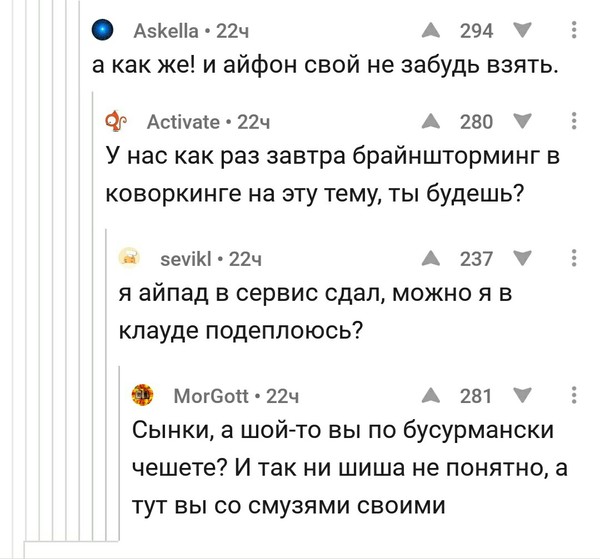
Task: Click MorGott's avatar image
Action: (144, 395)
